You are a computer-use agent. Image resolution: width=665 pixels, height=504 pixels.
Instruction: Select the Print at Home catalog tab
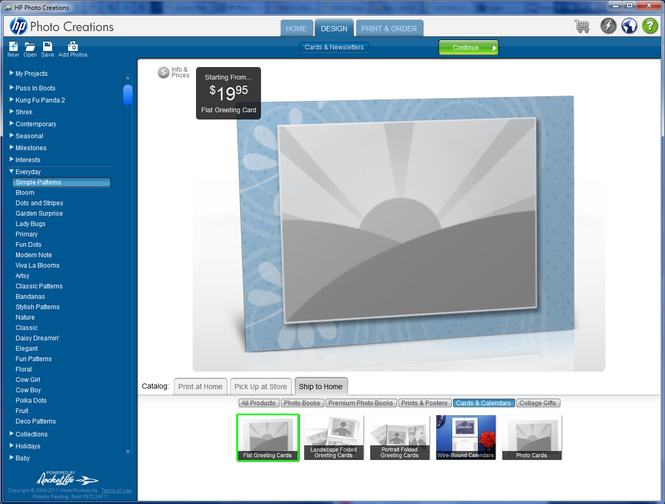click(200, 386)
